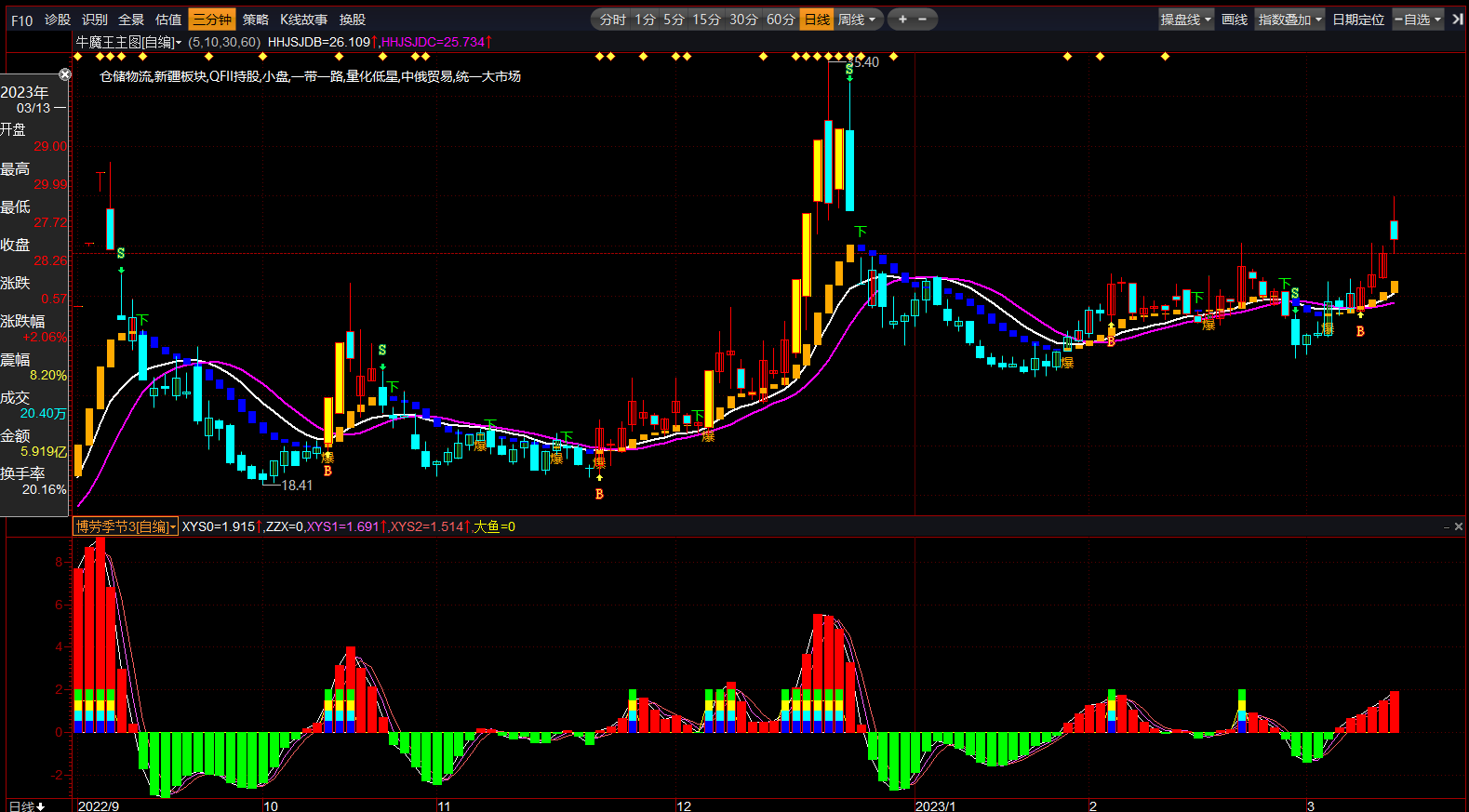Click the collapse-sidebar arrow icon at top right

(1457, 20)
